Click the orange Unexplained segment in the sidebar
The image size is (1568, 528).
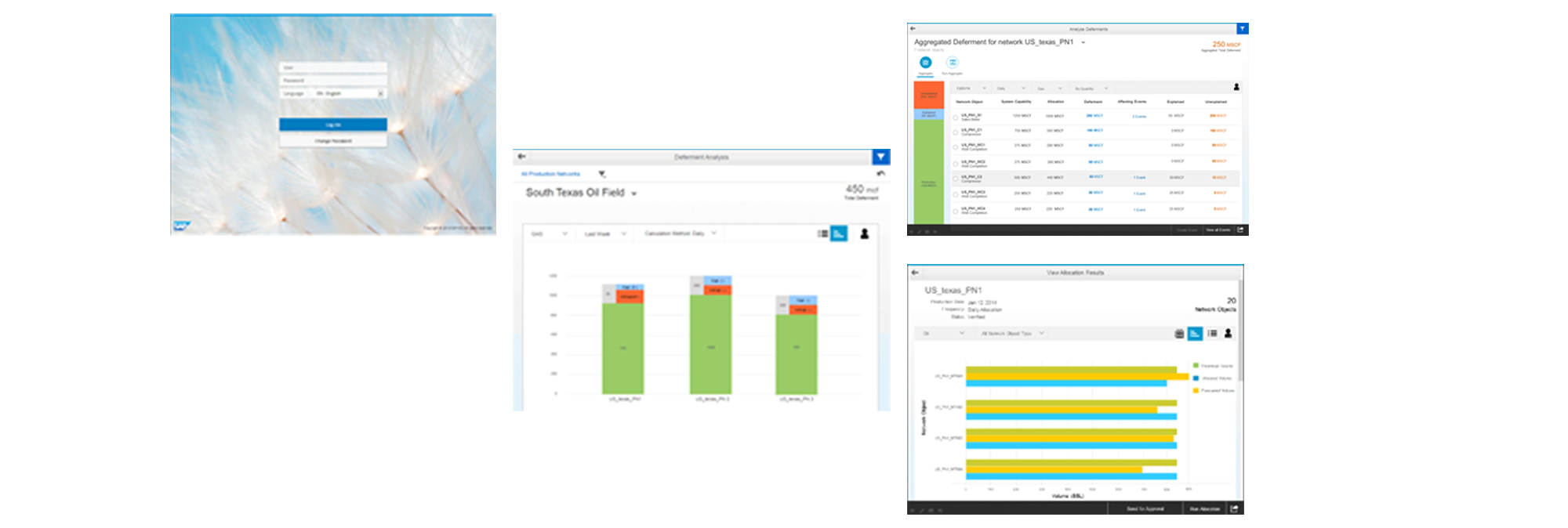(x=928, y=95)
